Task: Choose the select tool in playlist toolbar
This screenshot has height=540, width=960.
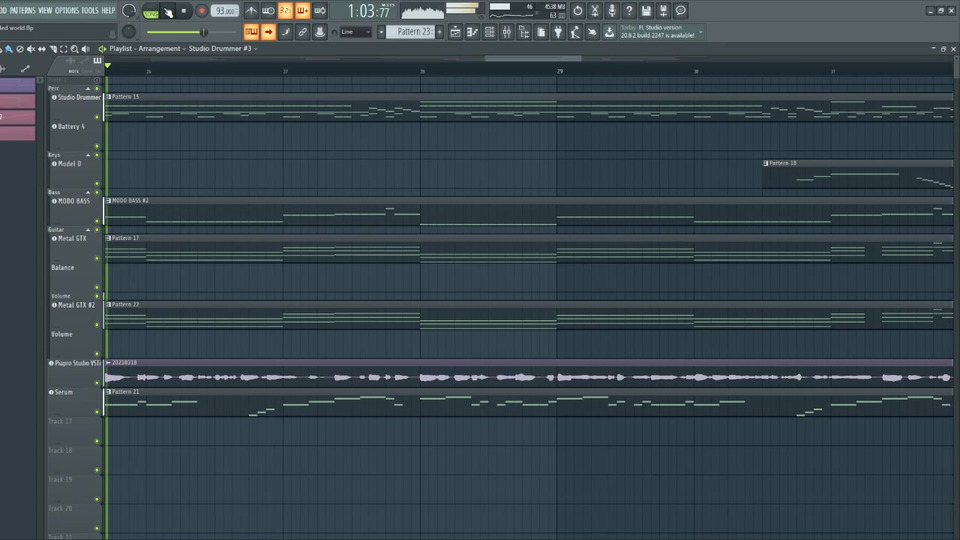Action: [64, 49]
